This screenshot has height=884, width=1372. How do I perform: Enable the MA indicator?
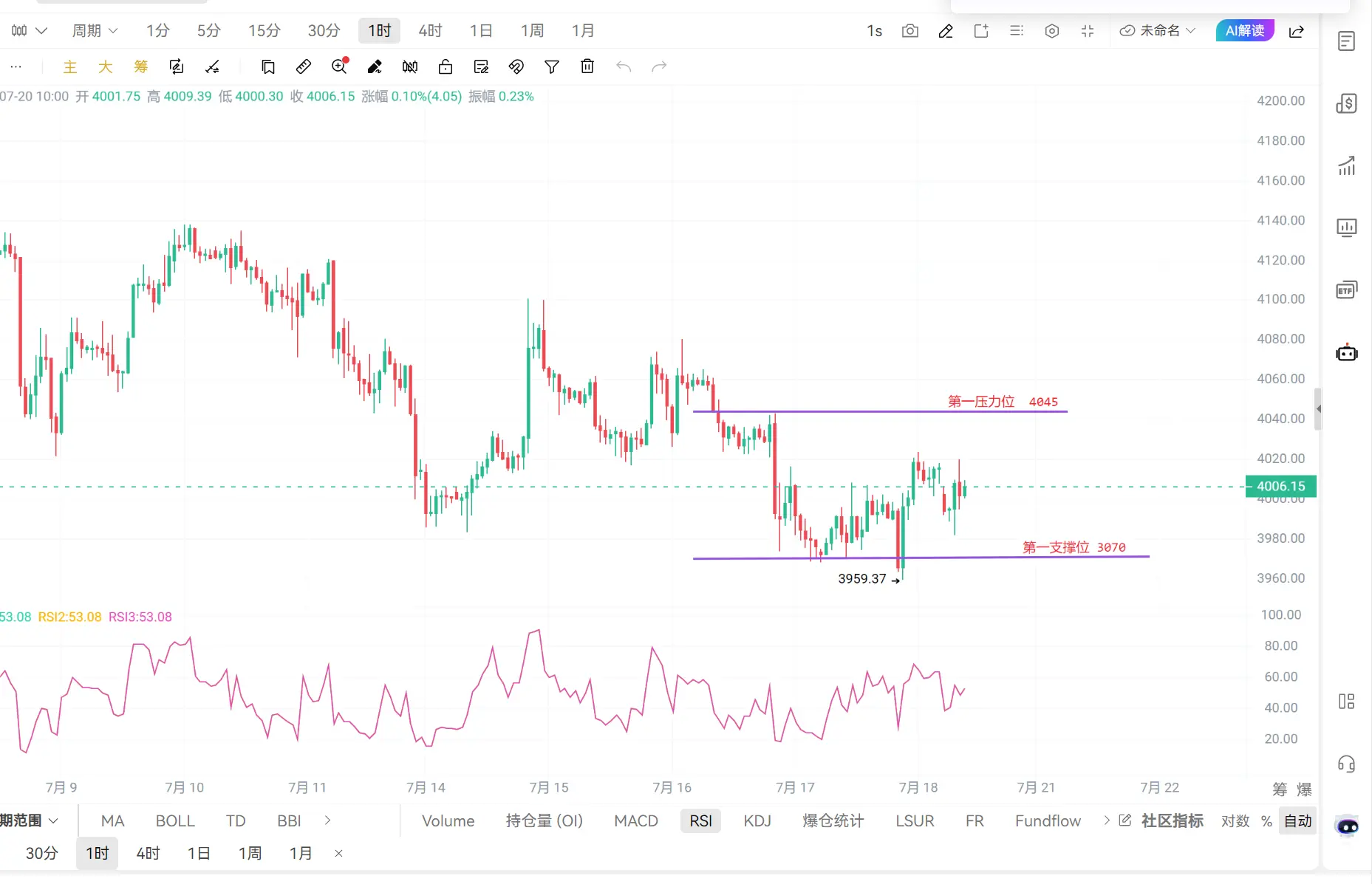coord(112,820)
